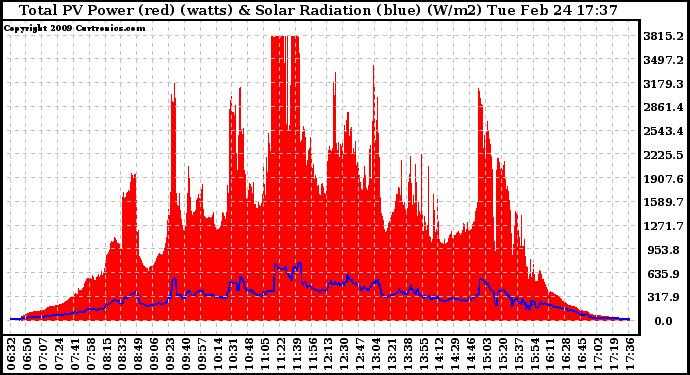Click the 08:32 time label

click(122, 353)
